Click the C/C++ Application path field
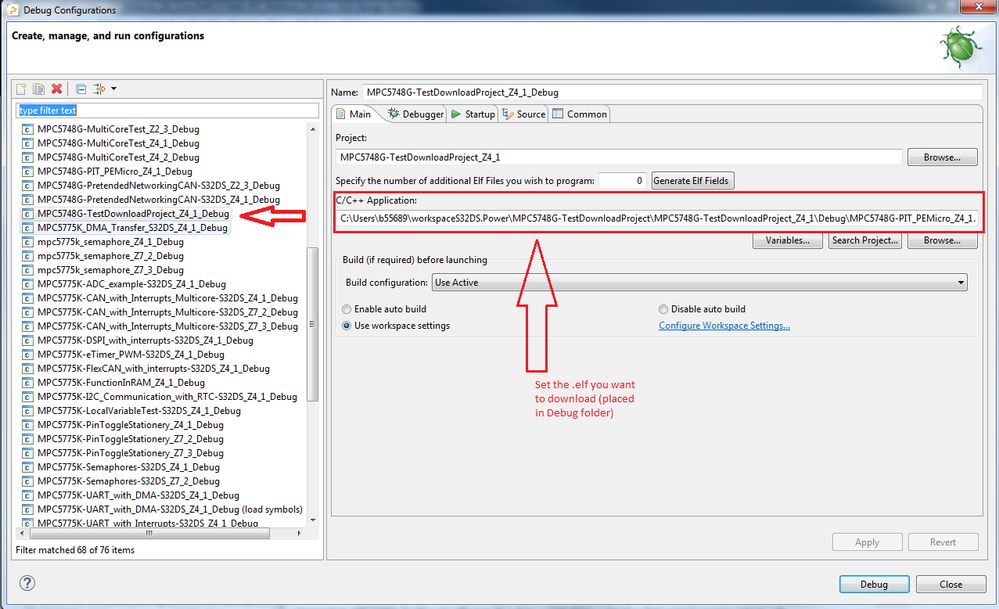 (x=657, y=219)
